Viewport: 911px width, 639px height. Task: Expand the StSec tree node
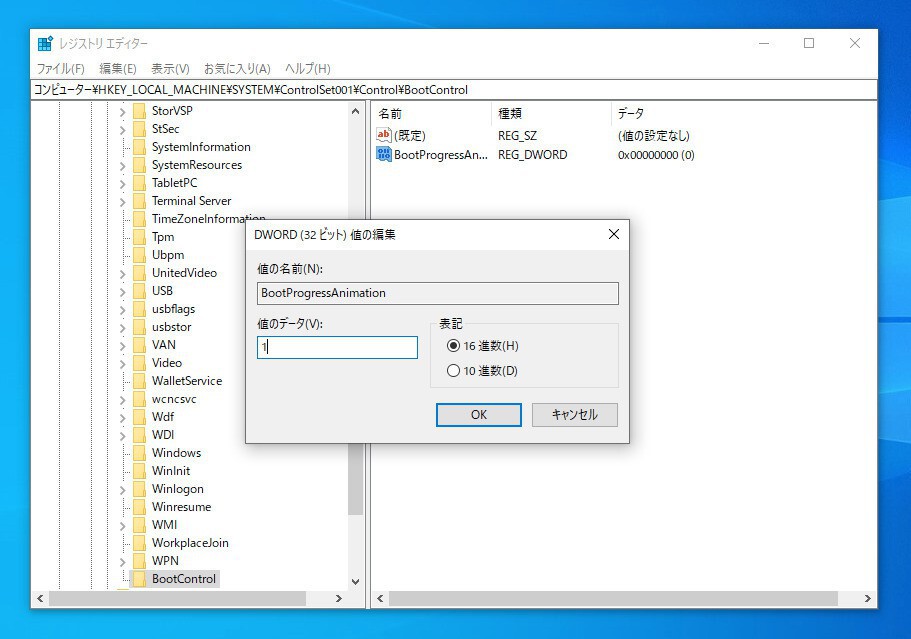(x=122, y=130)
